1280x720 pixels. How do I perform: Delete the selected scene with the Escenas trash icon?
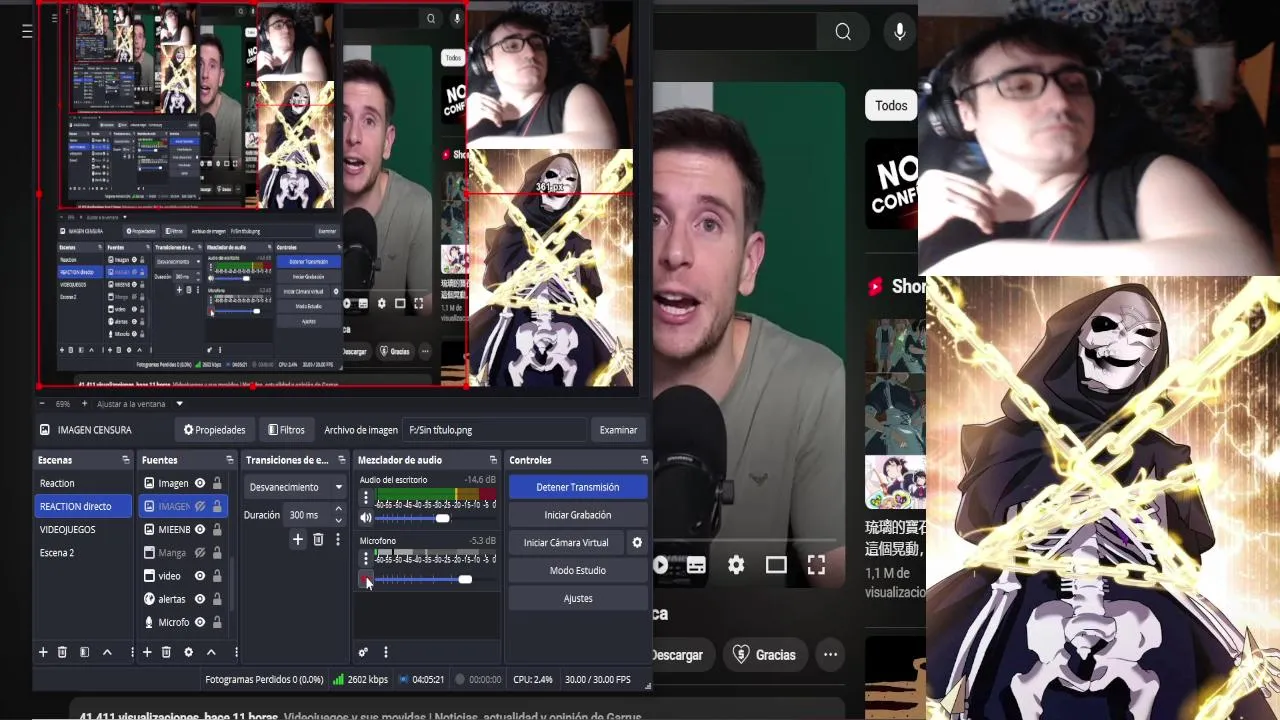coord(62,652)
